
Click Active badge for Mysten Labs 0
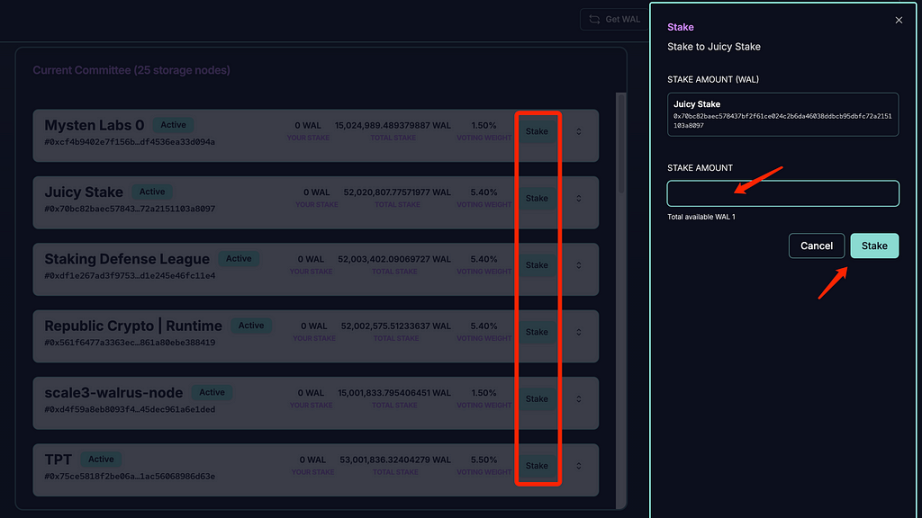coord(173,125)
